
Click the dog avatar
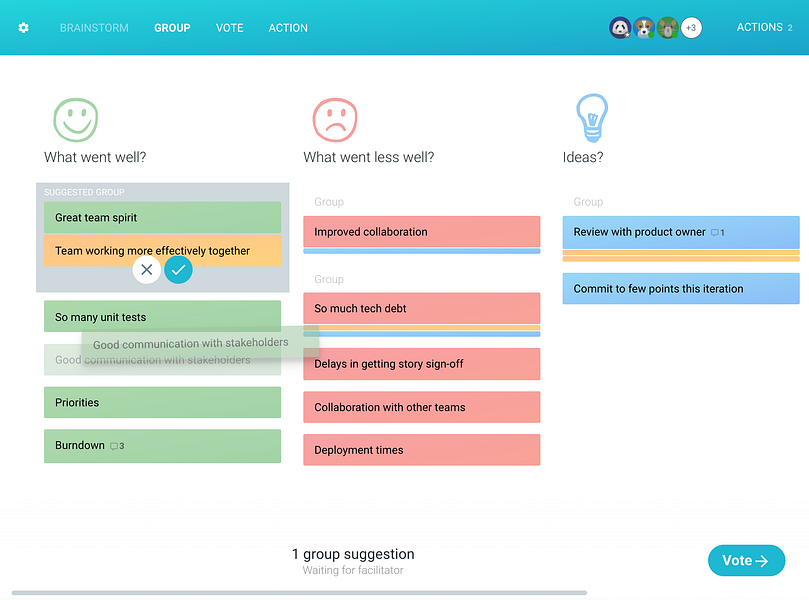[x=643, y=28]
